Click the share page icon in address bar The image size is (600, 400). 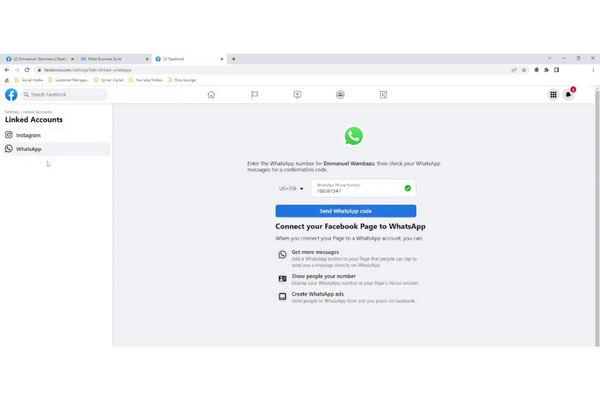click(514, 70)
